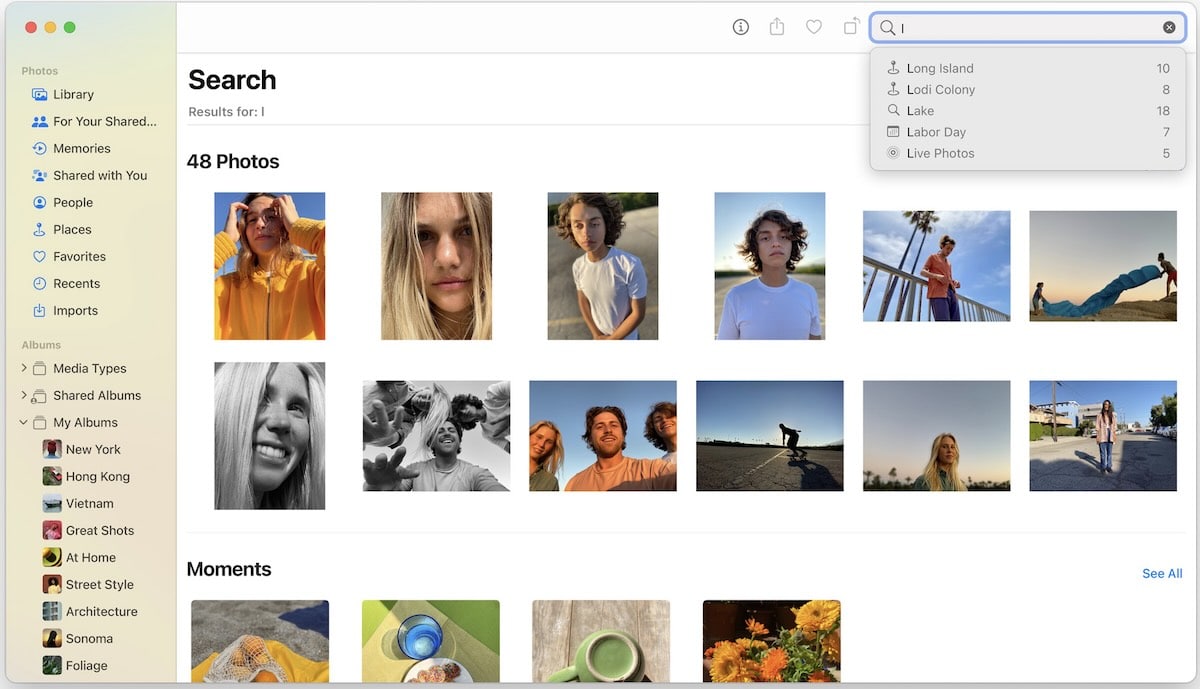
Task: Open the orange flowers moment
Action: pos(772,641)
